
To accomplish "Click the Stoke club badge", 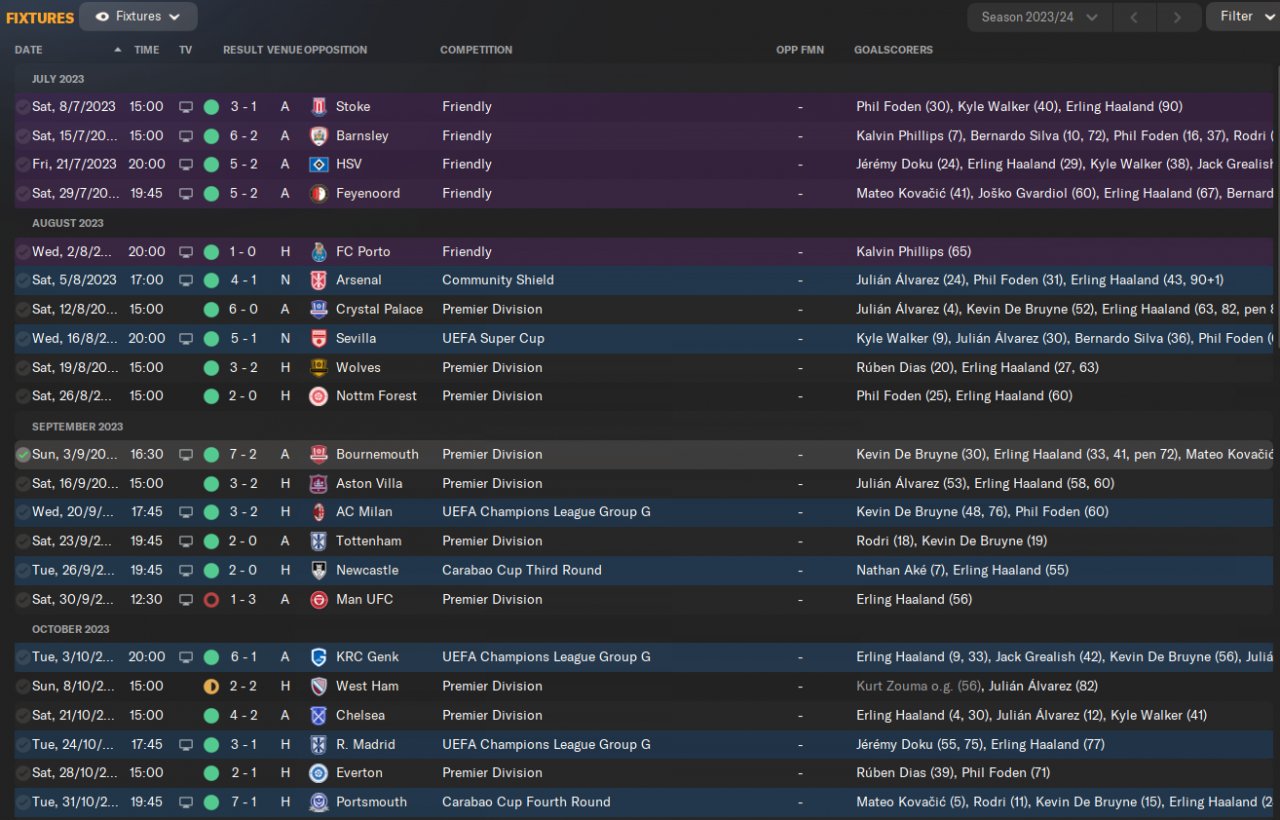I will pyautogui.click(x=318, y=107).
